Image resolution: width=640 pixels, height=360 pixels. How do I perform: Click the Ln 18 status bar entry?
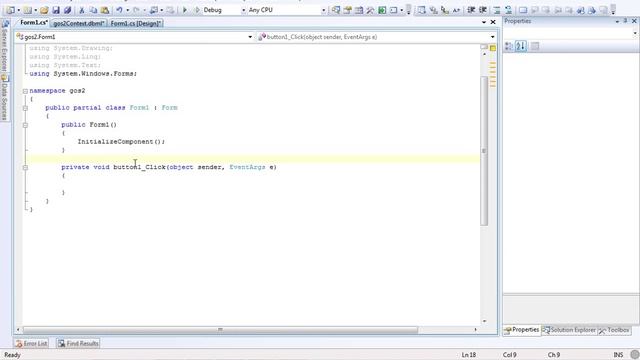(x=469, y=355)
